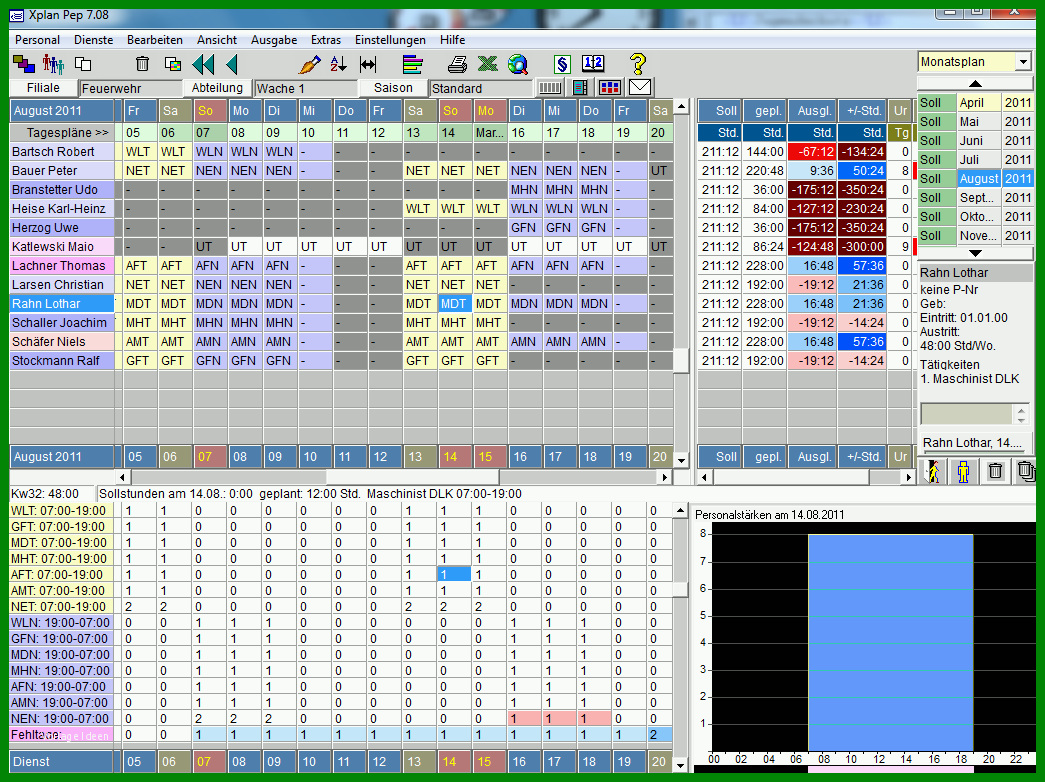Click the A-Z sort icon
1045x782 pixels.
(x=339, y=64)
